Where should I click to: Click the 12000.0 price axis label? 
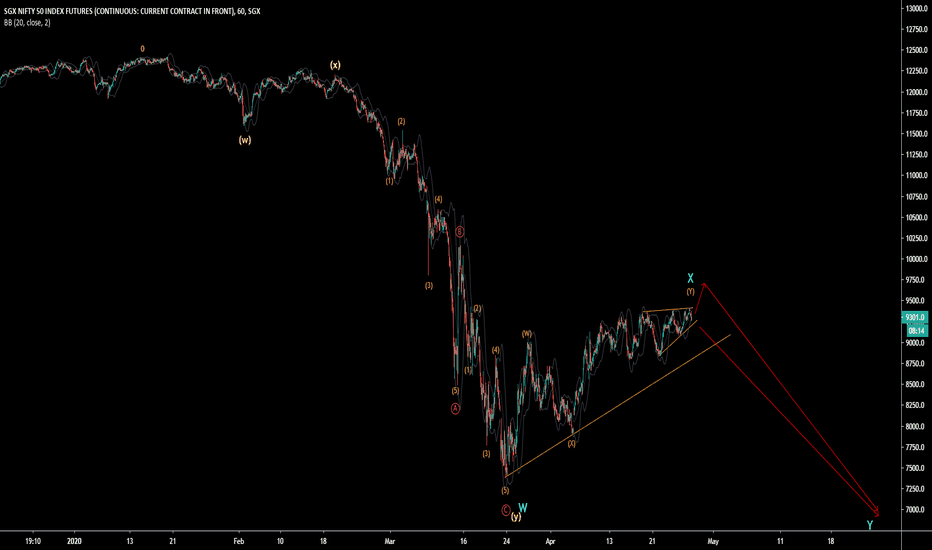point(918,92)
